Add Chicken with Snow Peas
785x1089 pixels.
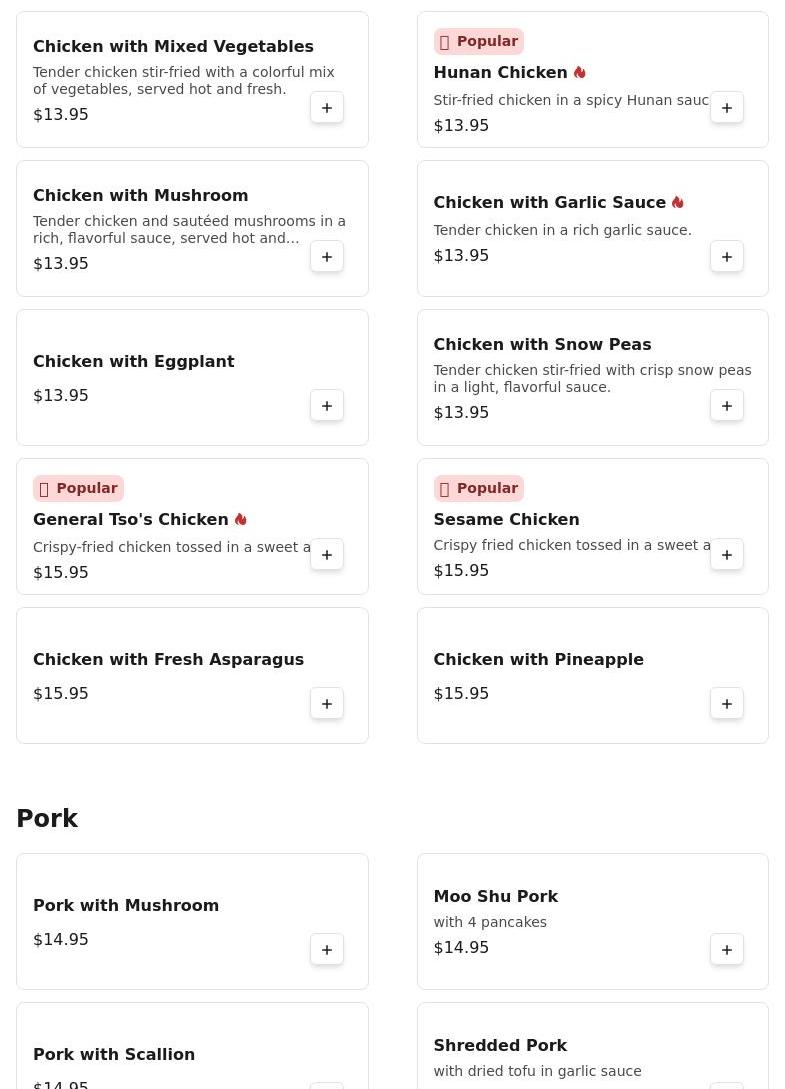[x=727, y=406]
